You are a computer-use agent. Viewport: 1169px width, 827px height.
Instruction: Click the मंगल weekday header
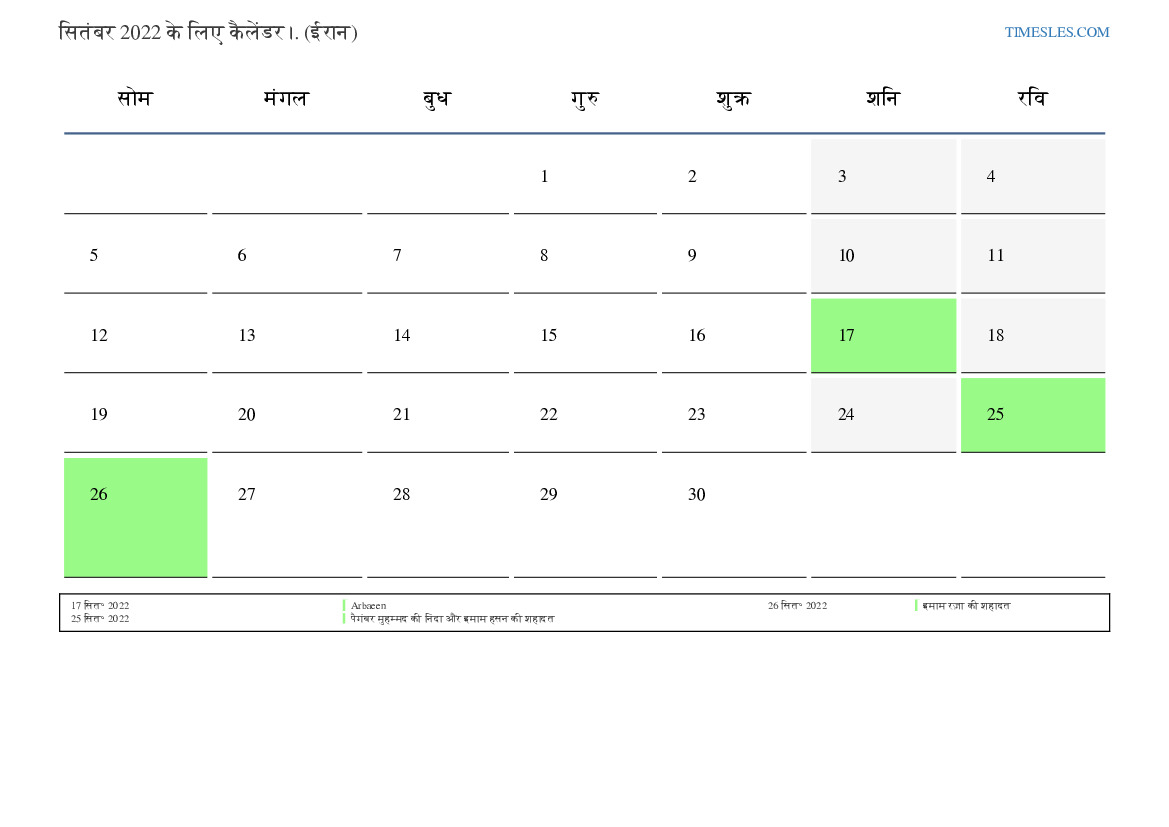286,99
